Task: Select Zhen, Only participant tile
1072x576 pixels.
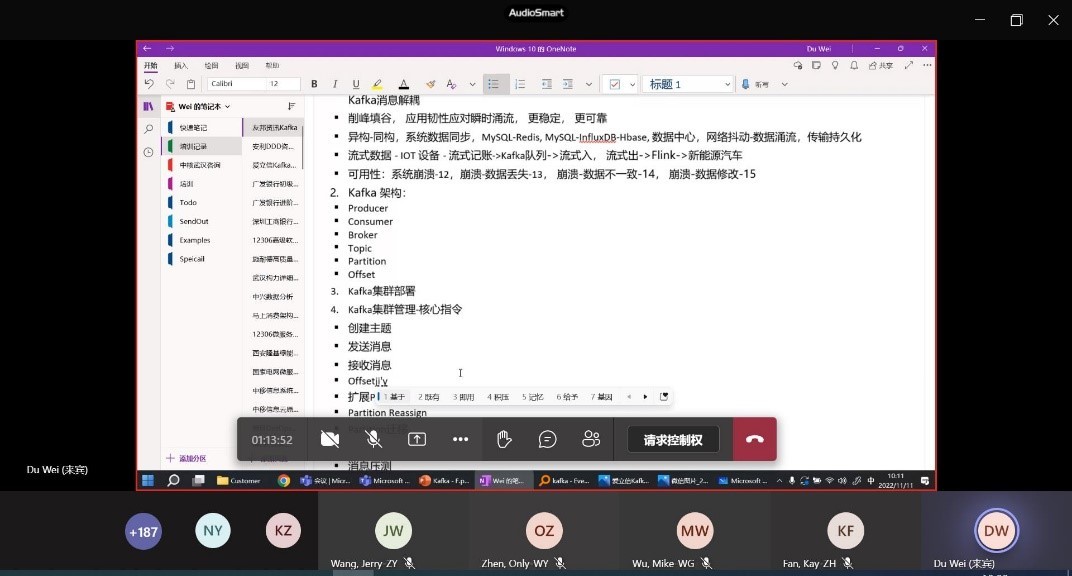Action: pos(544,533)
